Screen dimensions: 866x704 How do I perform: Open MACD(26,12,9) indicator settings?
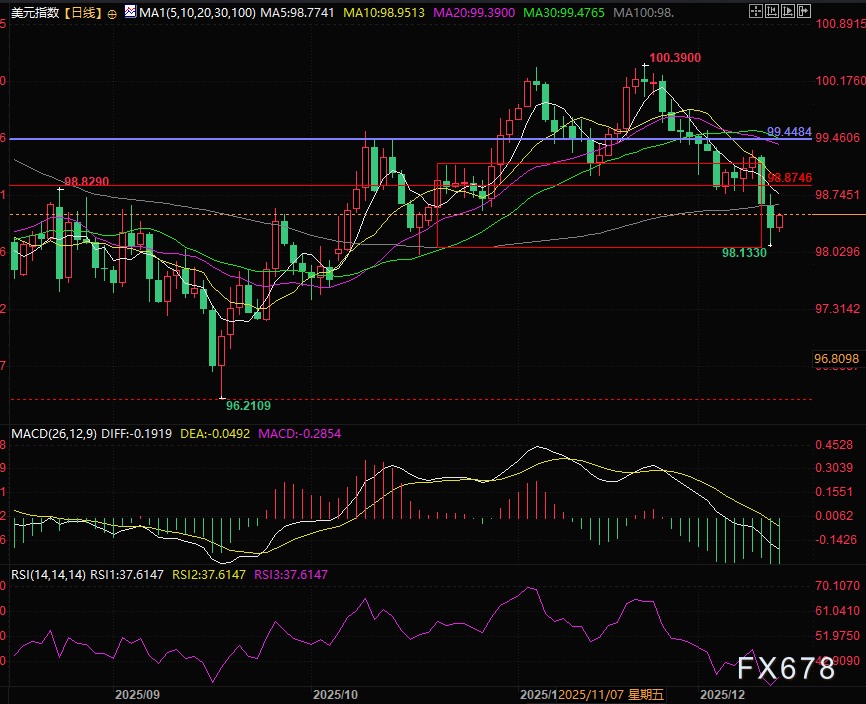[56, 435]
